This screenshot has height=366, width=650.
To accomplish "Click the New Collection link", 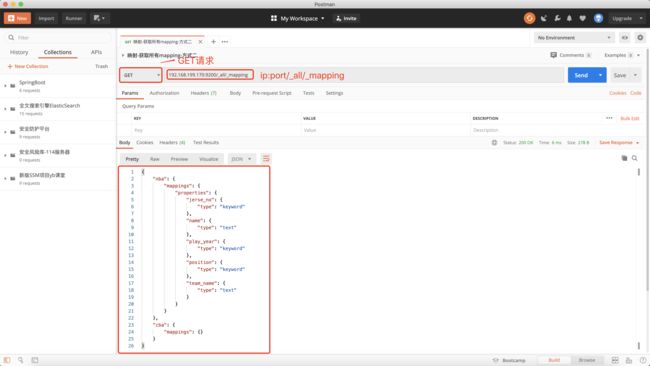I will pos(28,66).
